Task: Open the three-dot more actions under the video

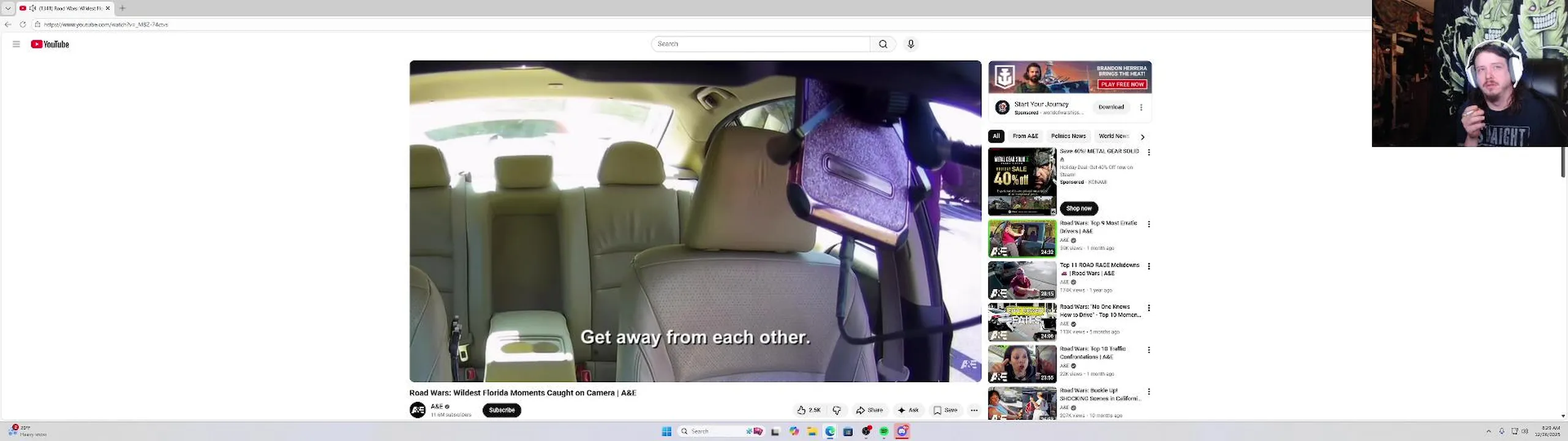Action: (x=974, y=410)
